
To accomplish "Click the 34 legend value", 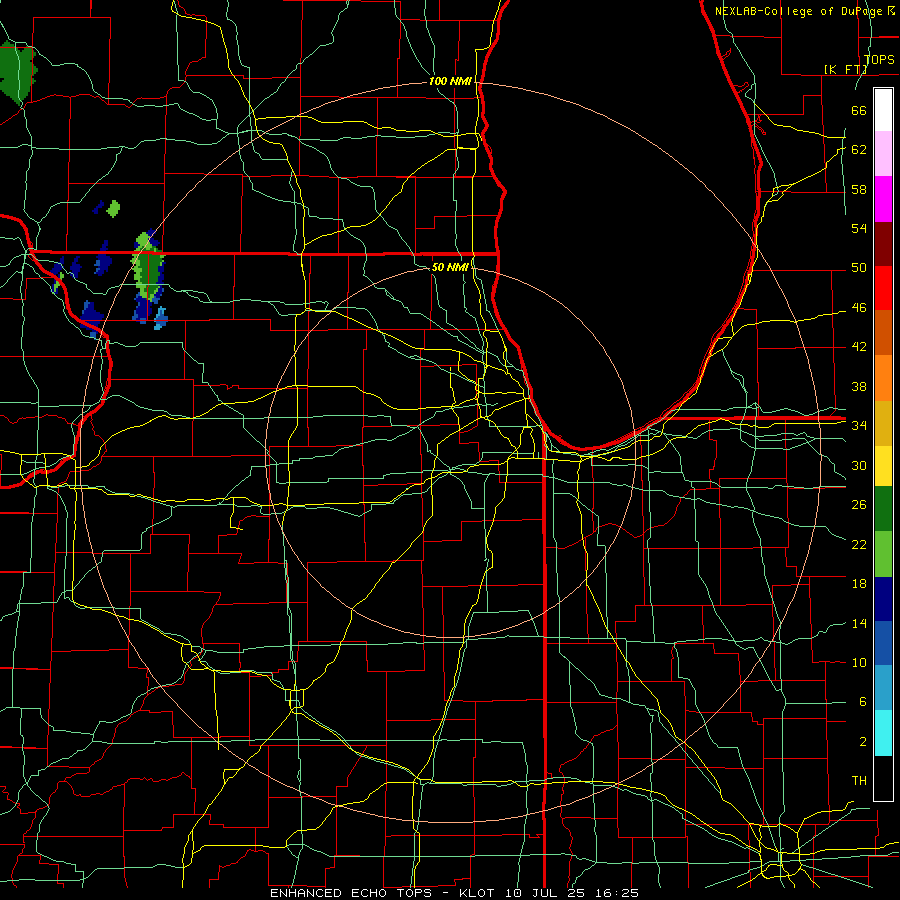I will (x=859, y=426).
